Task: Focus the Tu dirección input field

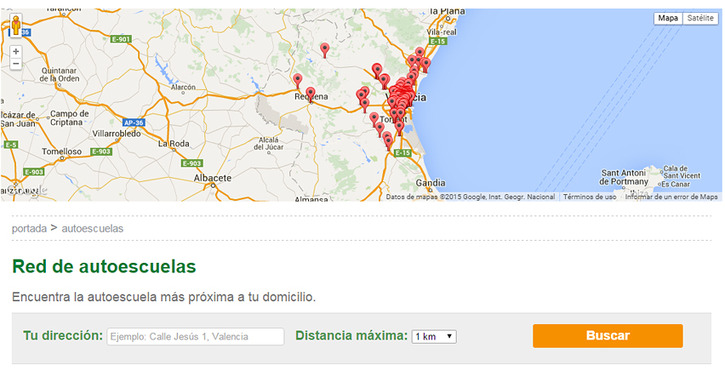Action: (x=196, y=336)
